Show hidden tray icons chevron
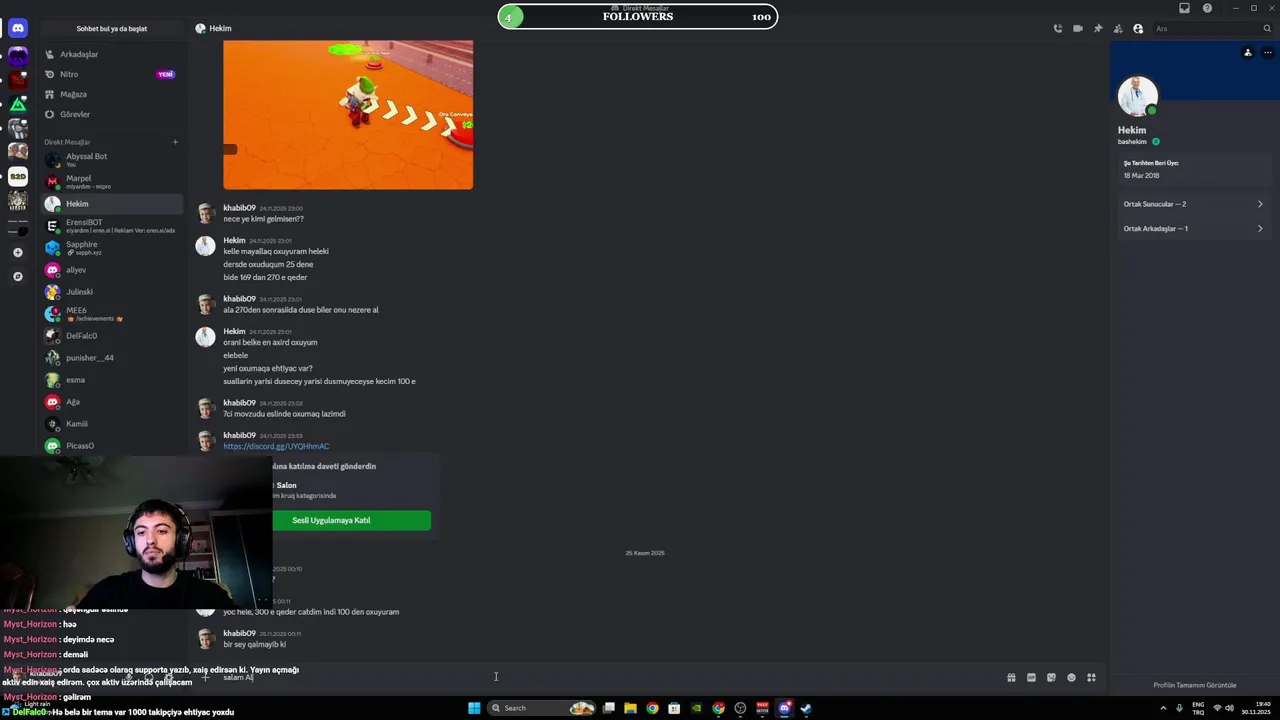1280x720 pixels. (1163, 708)
